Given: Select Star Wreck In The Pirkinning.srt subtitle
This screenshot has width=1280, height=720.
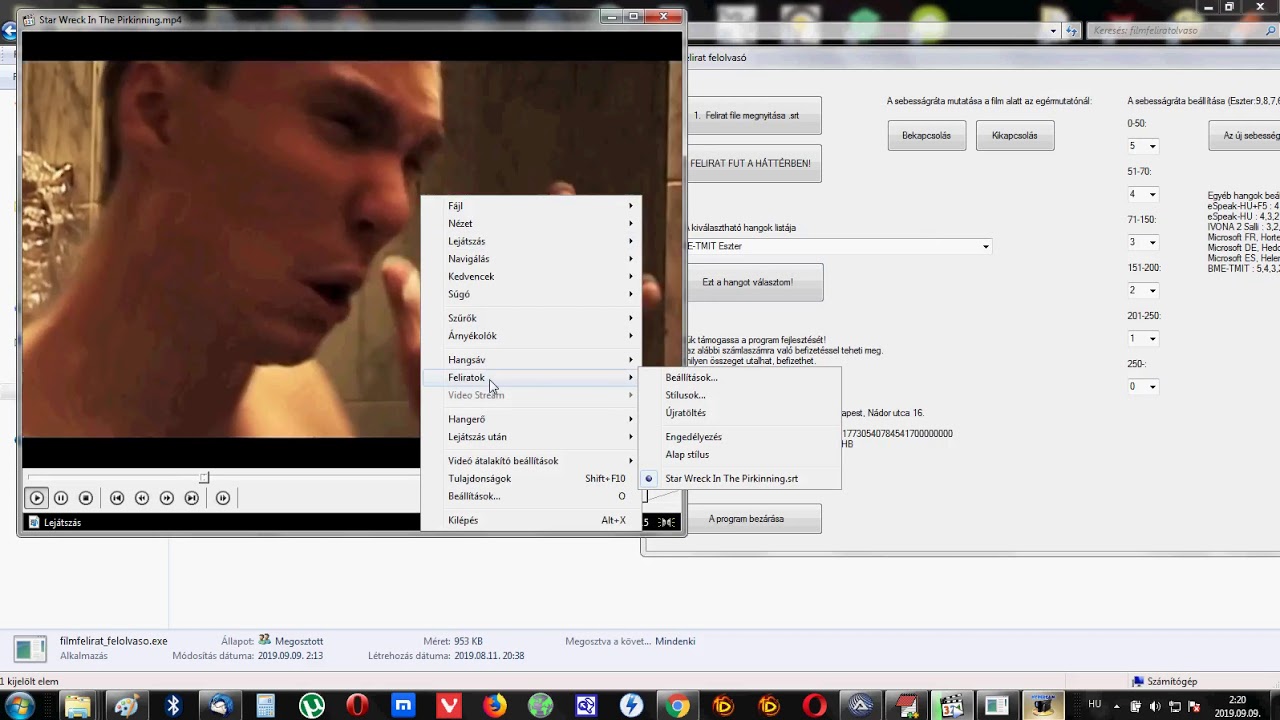Looking at the screenshot, I should [740, 479].
